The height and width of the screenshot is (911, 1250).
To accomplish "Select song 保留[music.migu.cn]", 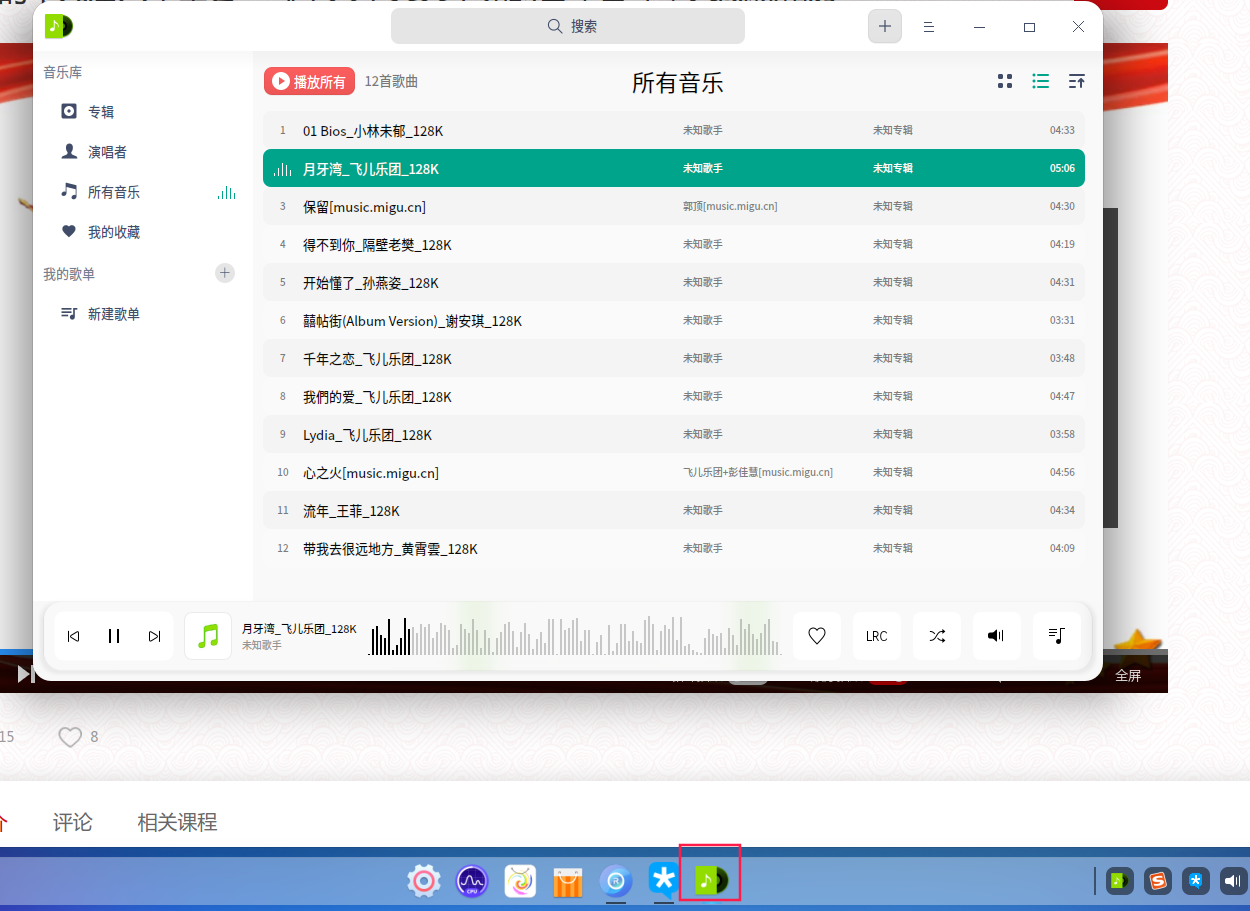I will 674,206.
